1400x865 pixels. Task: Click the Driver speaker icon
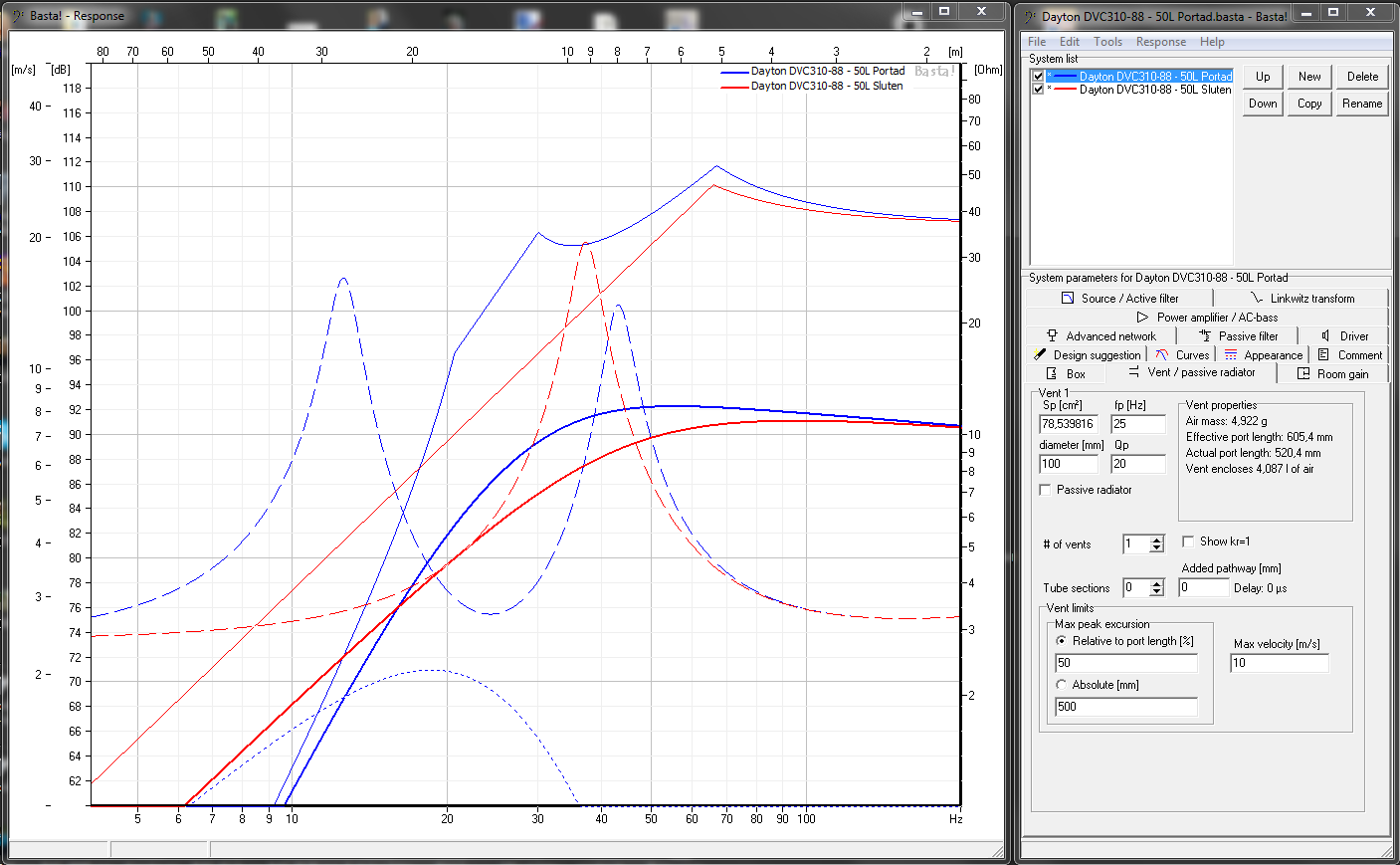[1325, 336]
